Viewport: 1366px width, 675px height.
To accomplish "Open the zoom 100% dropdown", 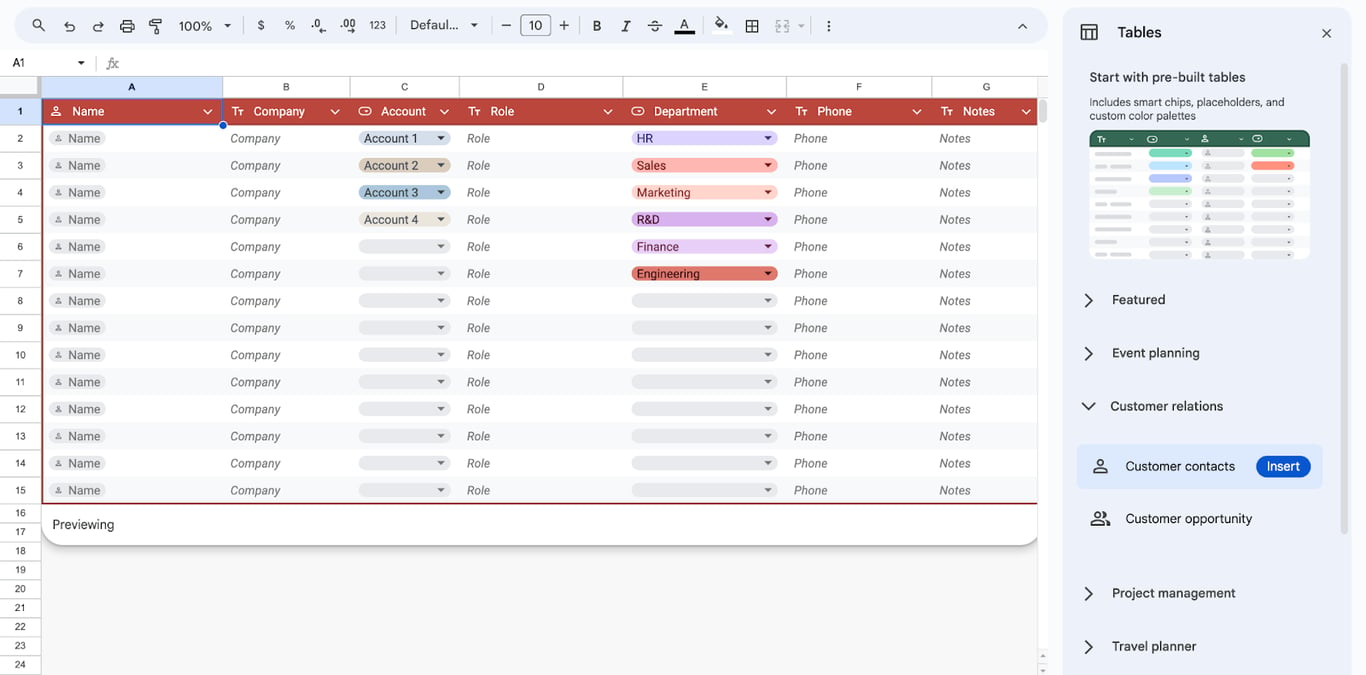I will point(205,26).
